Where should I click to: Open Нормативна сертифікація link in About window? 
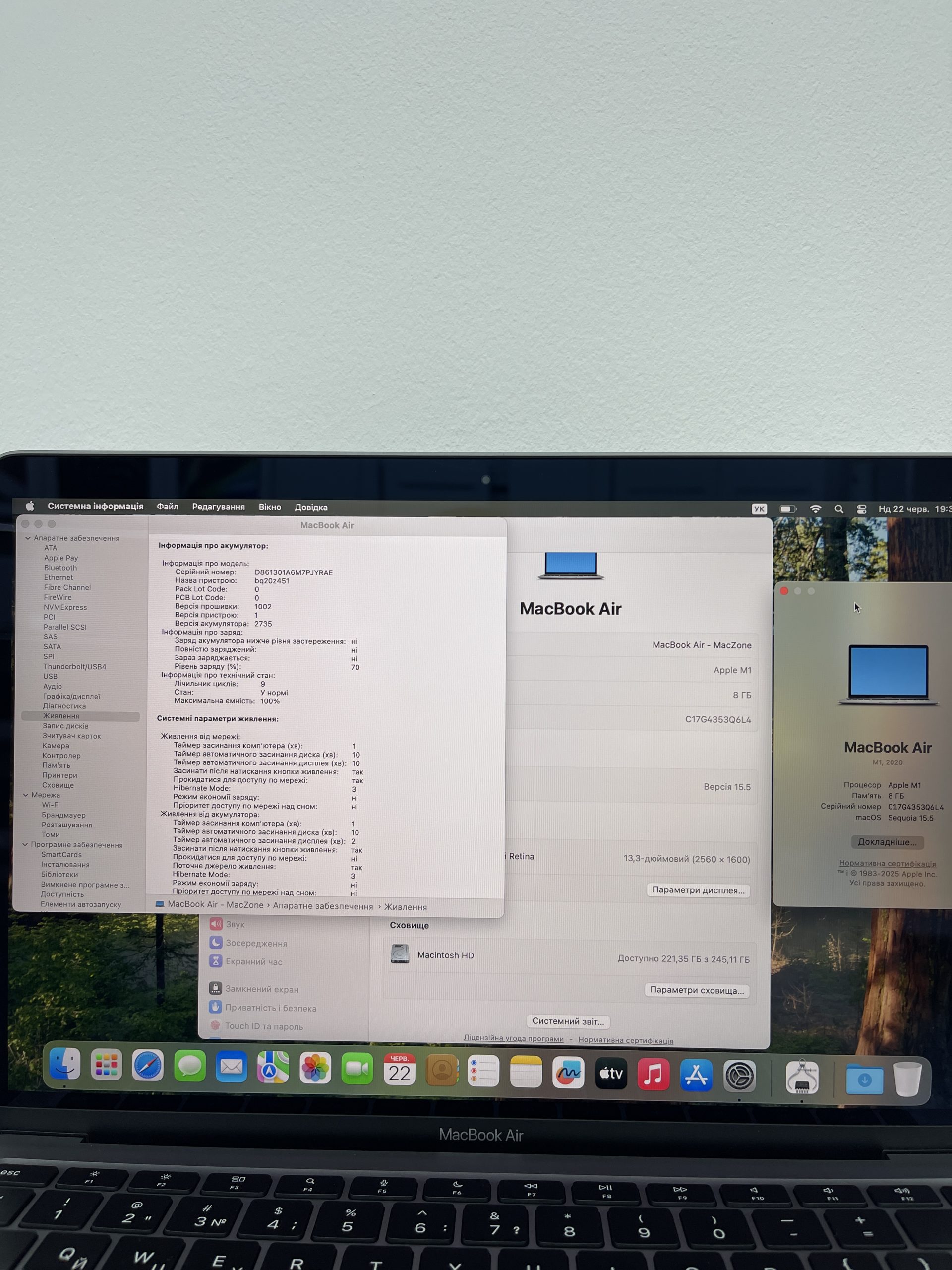tap(887, 863)
